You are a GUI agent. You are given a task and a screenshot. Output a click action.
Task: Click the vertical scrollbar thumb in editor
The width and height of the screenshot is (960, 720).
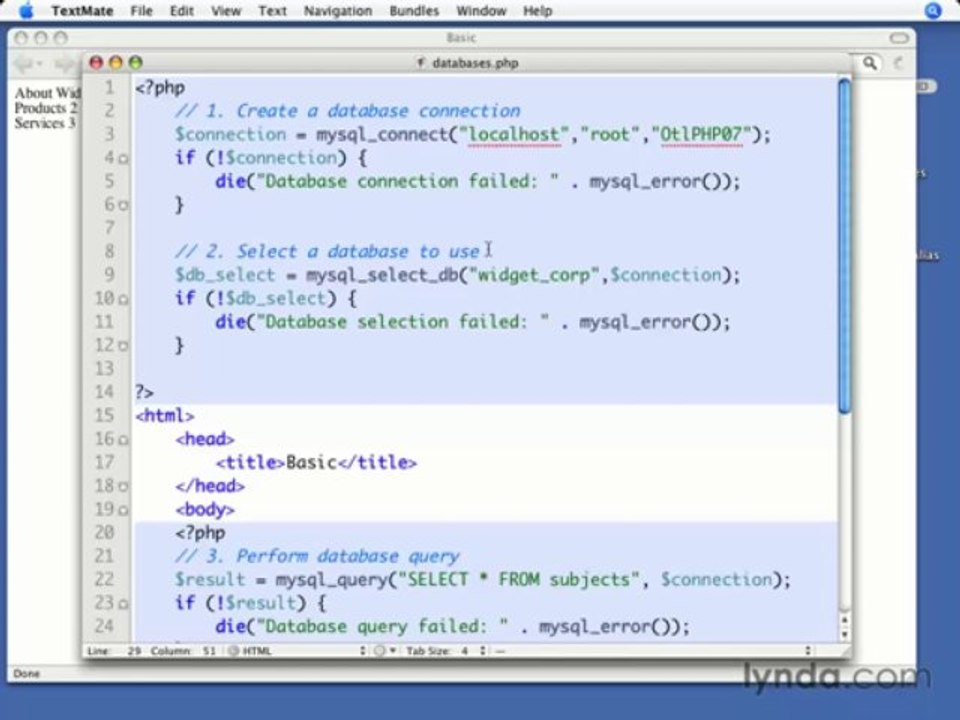point(844,247)
